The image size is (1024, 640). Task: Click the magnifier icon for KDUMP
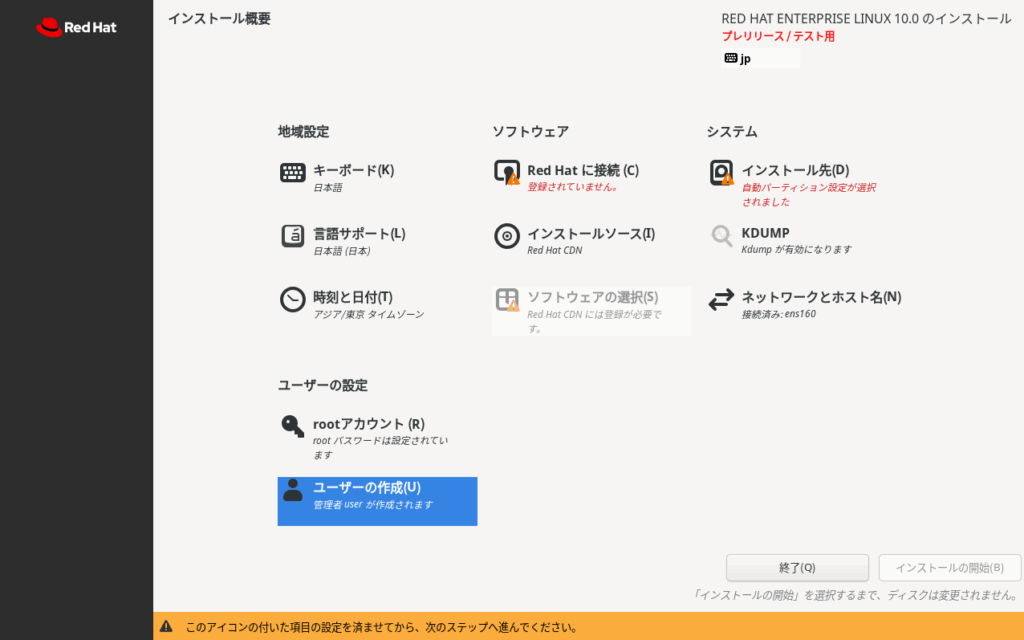pos(721,236)
